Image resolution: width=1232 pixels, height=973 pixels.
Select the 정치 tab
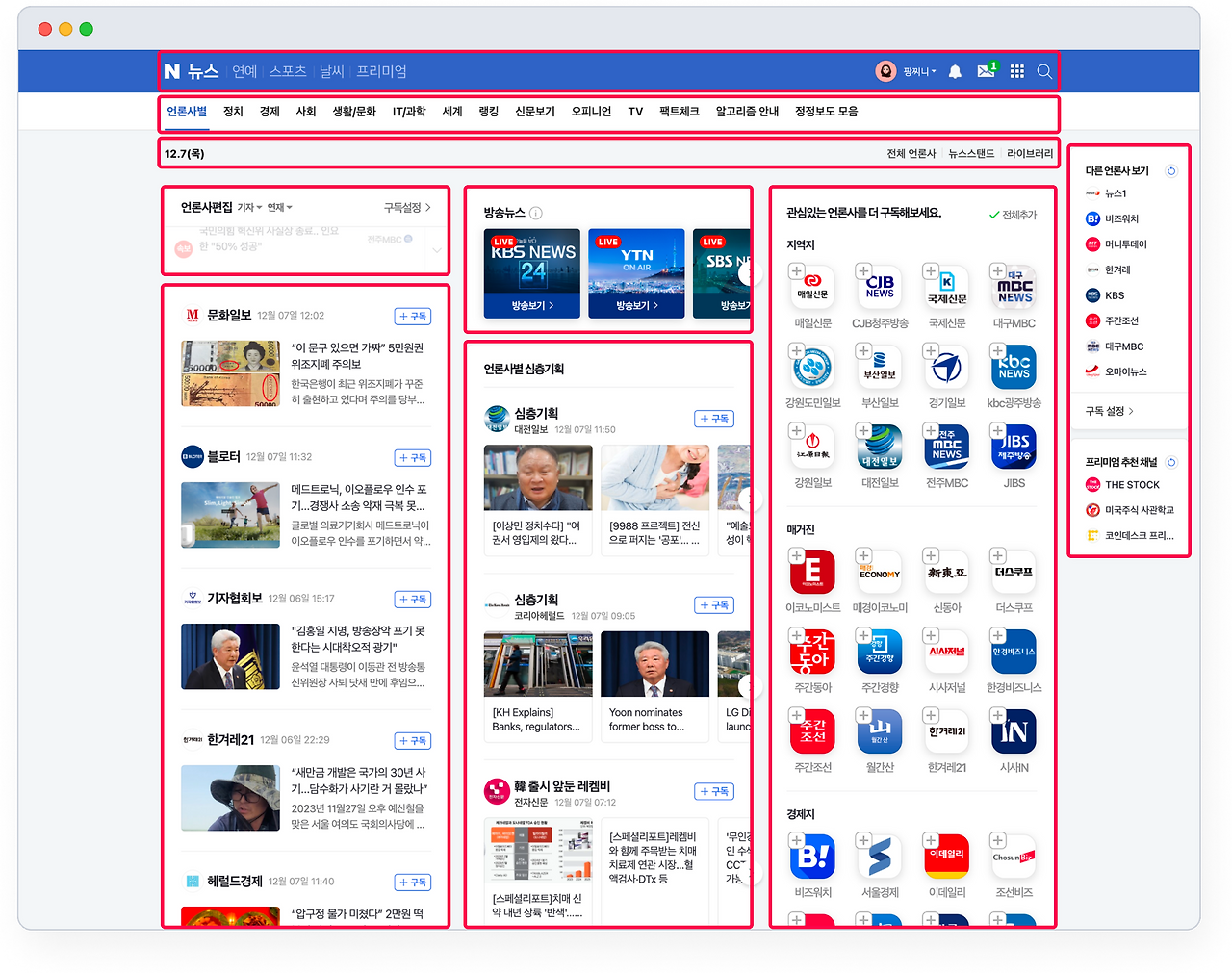(233, 112)
